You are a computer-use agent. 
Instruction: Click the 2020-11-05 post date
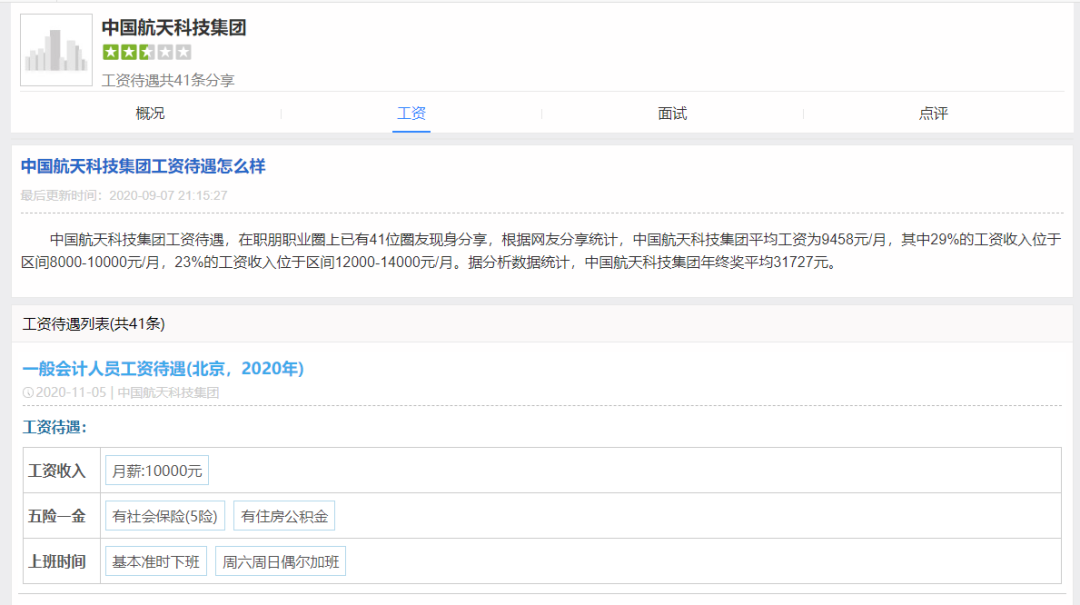coord(71,393)
